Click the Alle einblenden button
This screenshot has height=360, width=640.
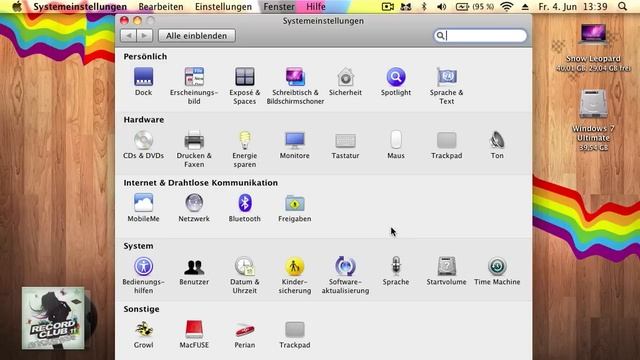(197, 36)
